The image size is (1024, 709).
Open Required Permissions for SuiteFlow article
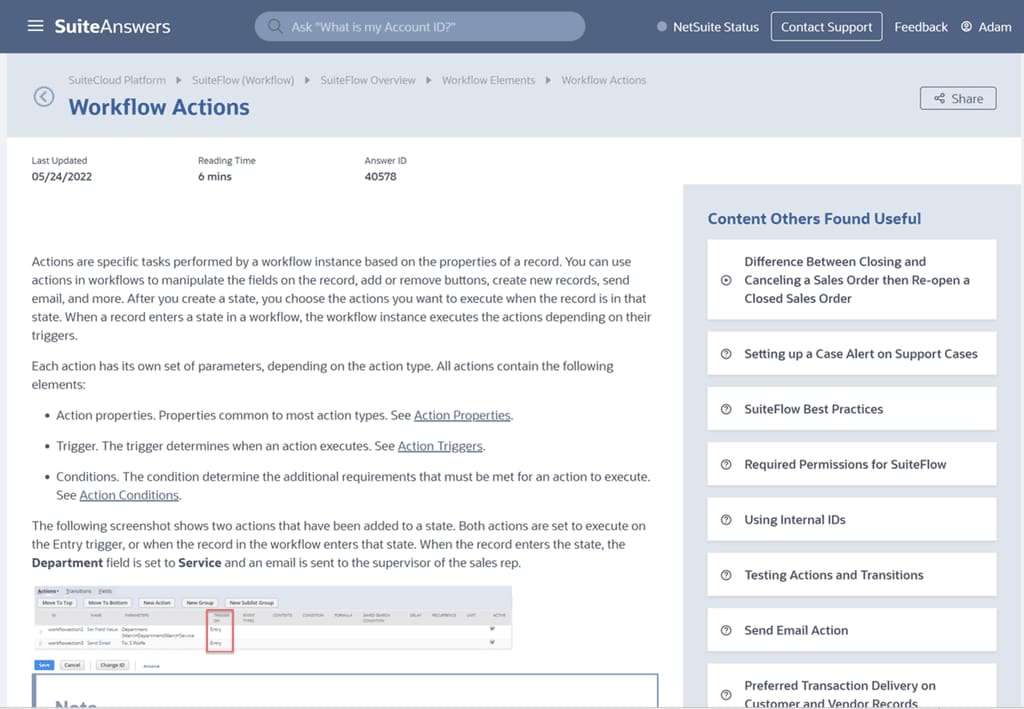[852, 464]
